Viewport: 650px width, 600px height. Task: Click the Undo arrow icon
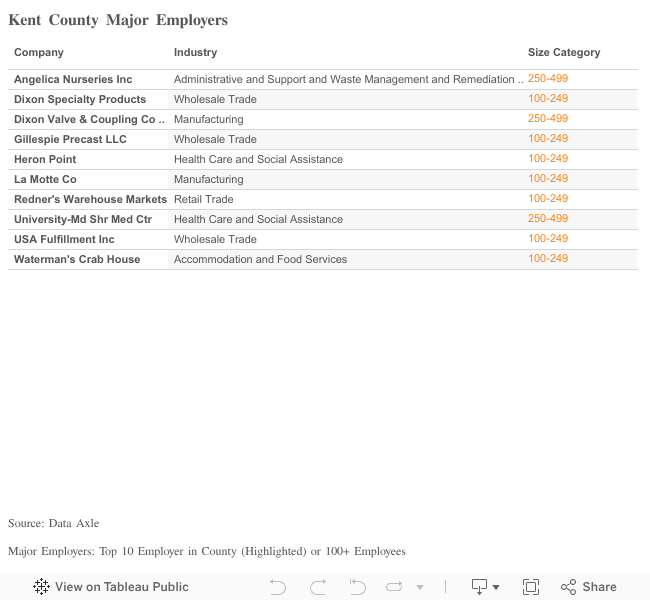tap(278, 587)
